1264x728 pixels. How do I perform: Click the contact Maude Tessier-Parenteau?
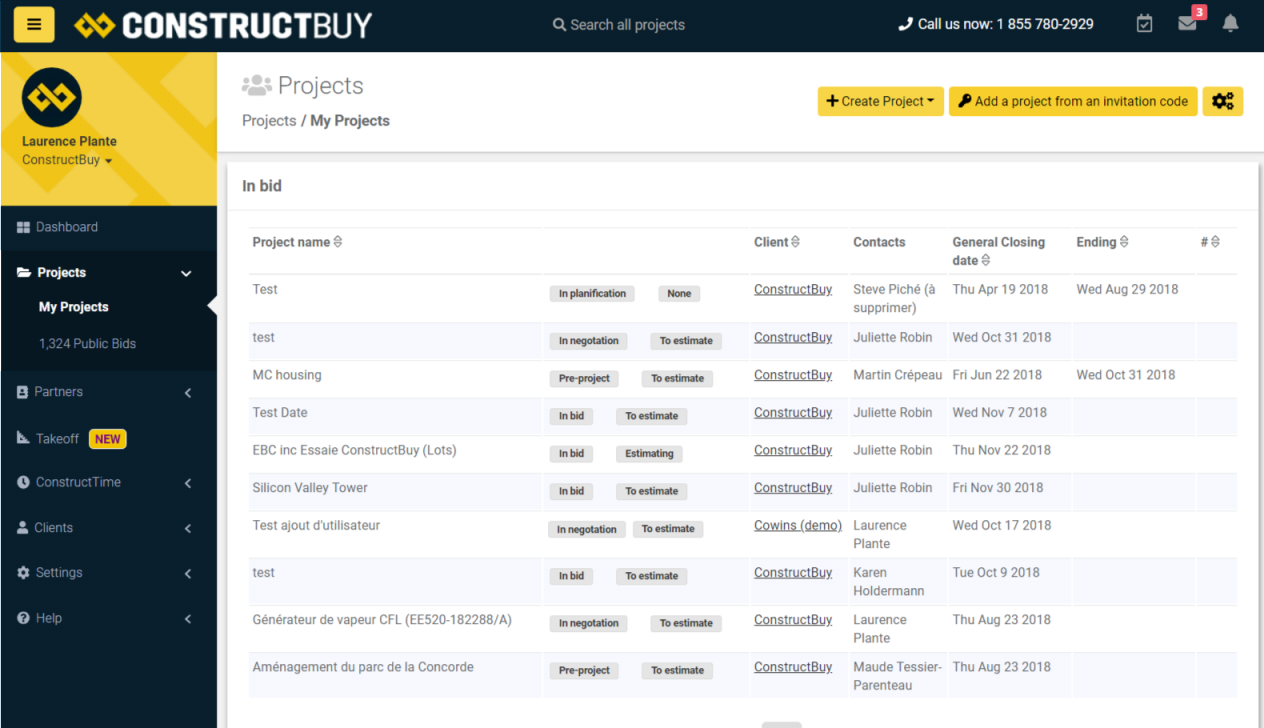pyautogui.click(x=897, y=676)
